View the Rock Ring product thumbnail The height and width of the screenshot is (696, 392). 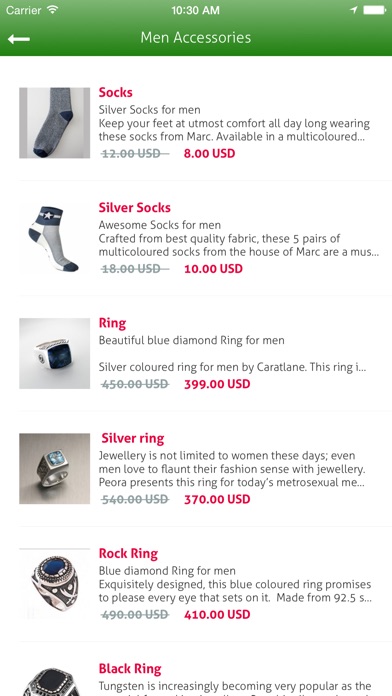(55, 584)
